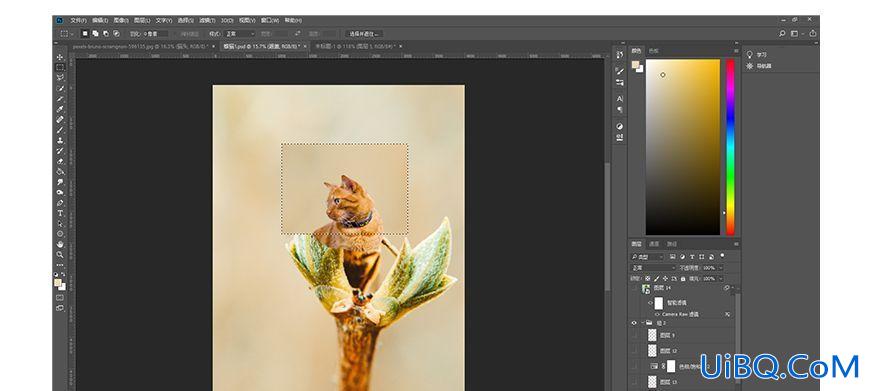Click in the color picker field
Image resolution: width=870 pixels, height=391 pixels.
[683, 147]
